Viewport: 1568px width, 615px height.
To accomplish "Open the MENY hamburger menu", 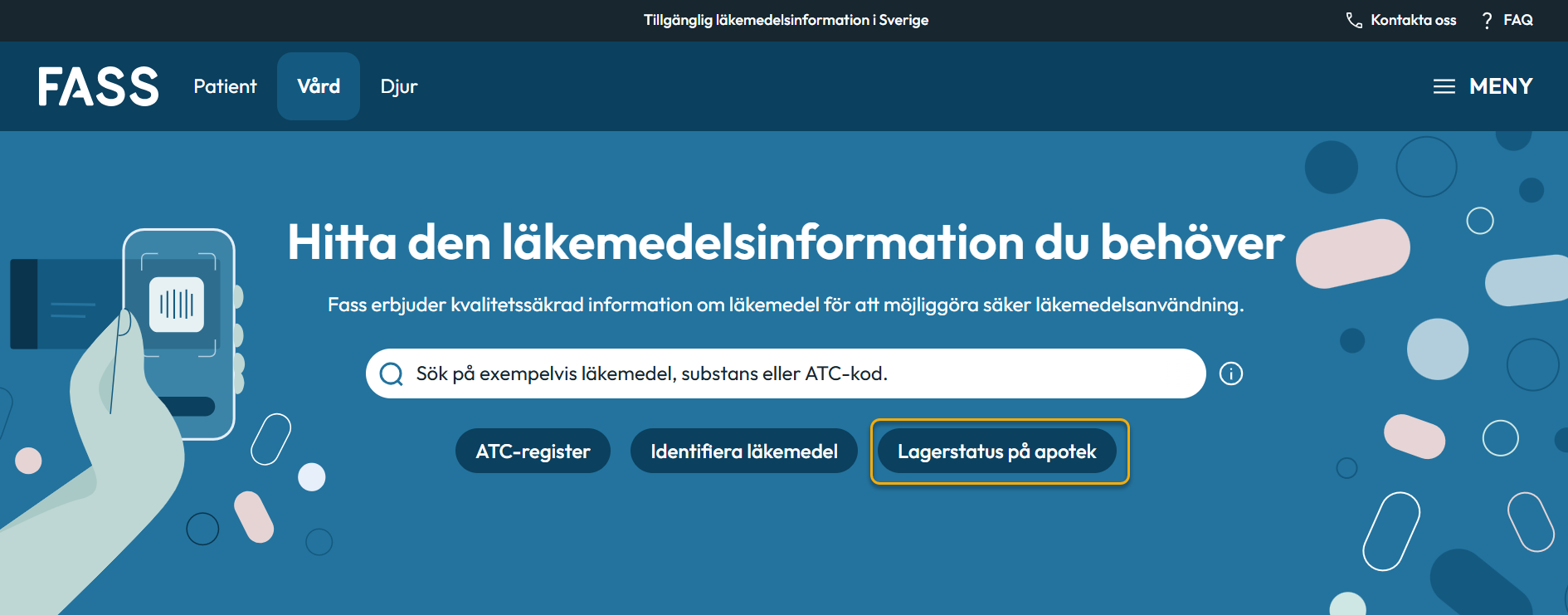I will coord(1483,86).
